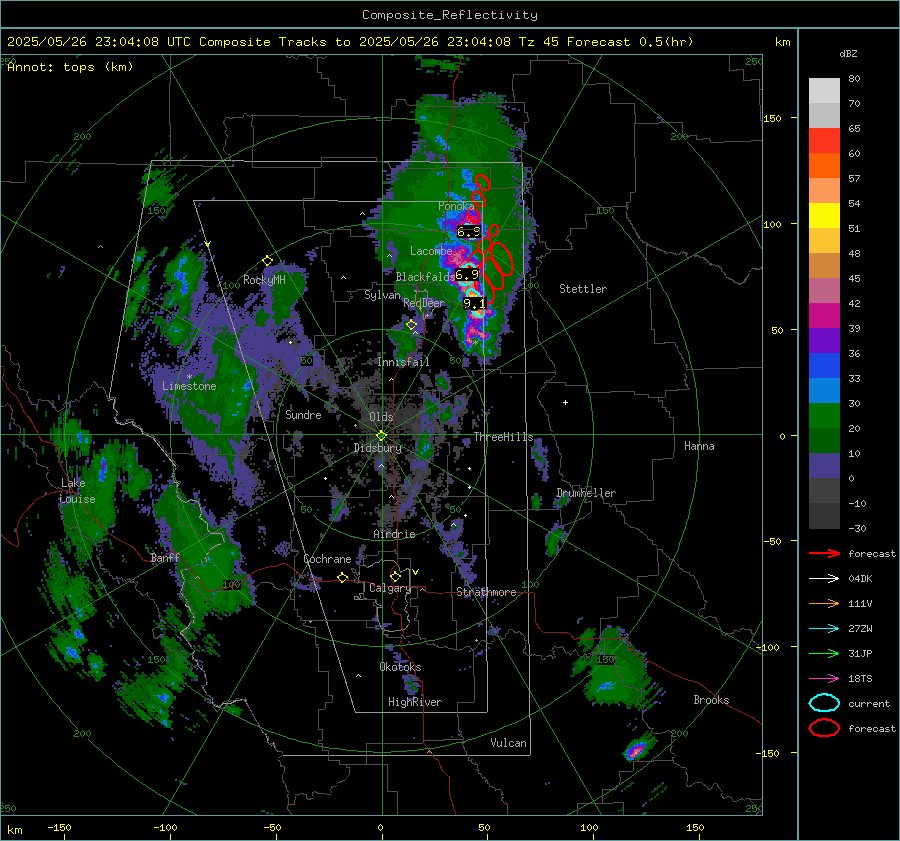Click the yellow diamond marker above Calgary
Image resolution: width=900 pixels, height=841 pixels.
click(395, 576)
